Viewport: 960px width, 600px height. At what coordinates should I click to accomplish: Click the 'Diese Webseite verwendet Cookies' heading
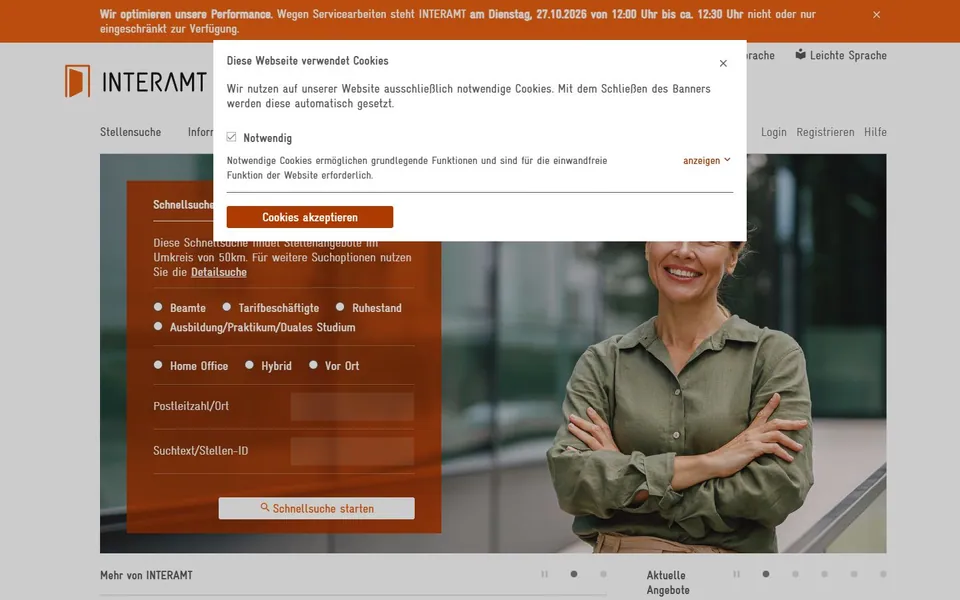click(307, 61)
